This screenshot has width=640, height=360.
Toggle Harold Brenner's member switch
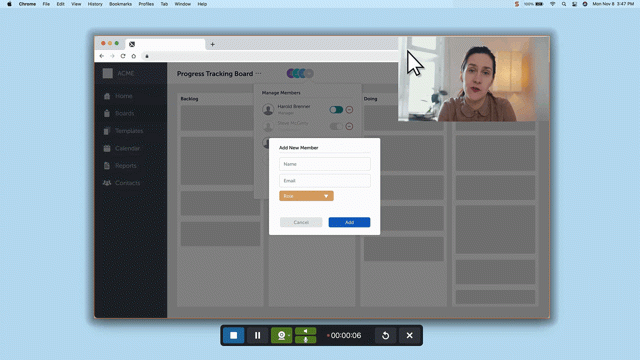coord(336,109)
